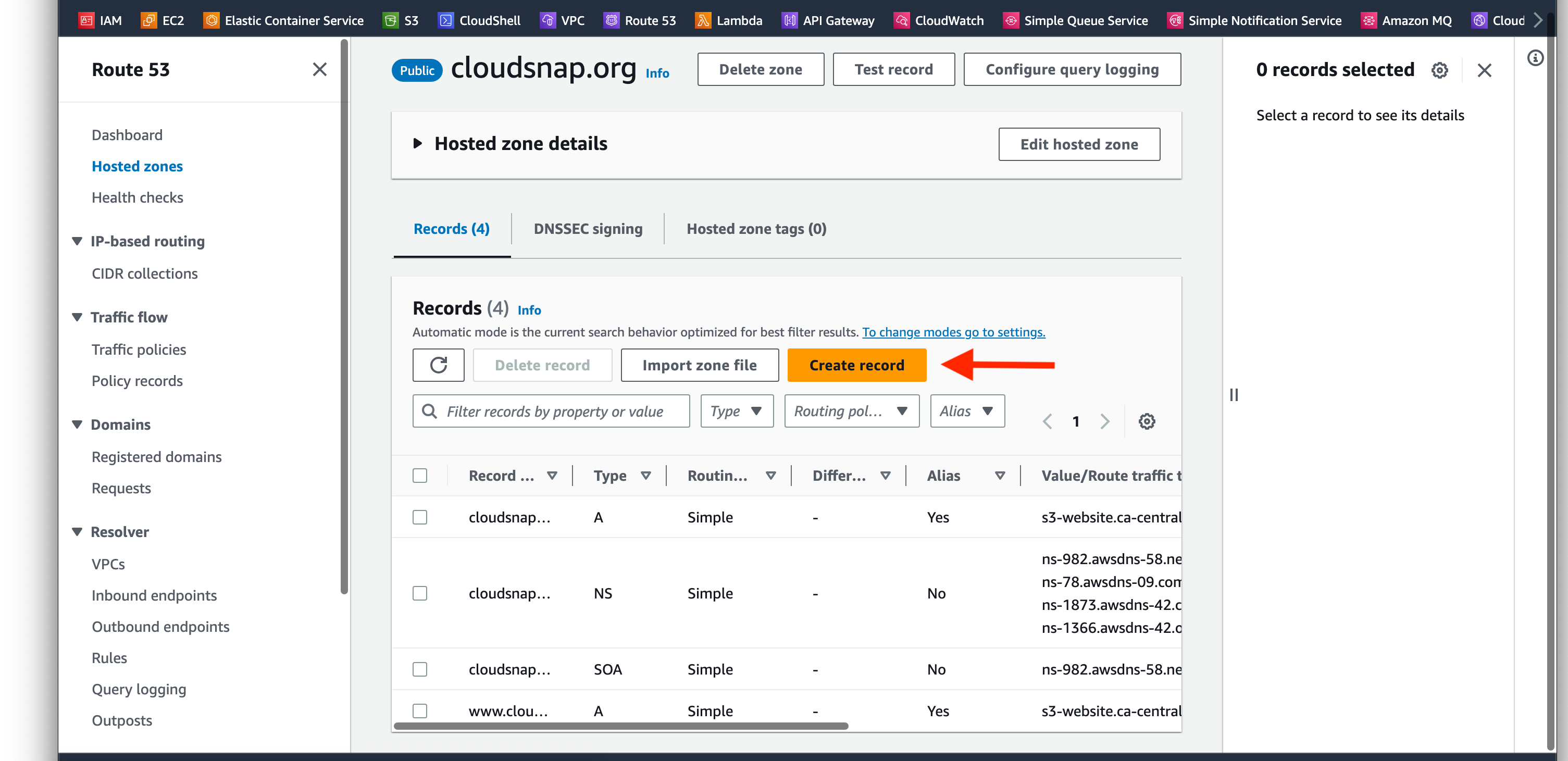
Task: Select the cloudsnap A record checkbox
Action: click(420, 517)
